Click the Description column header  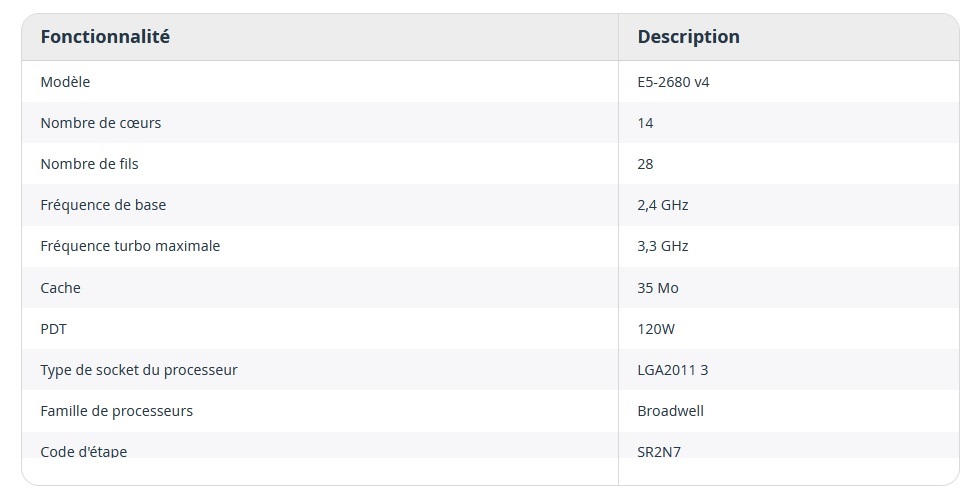(688, 37)
